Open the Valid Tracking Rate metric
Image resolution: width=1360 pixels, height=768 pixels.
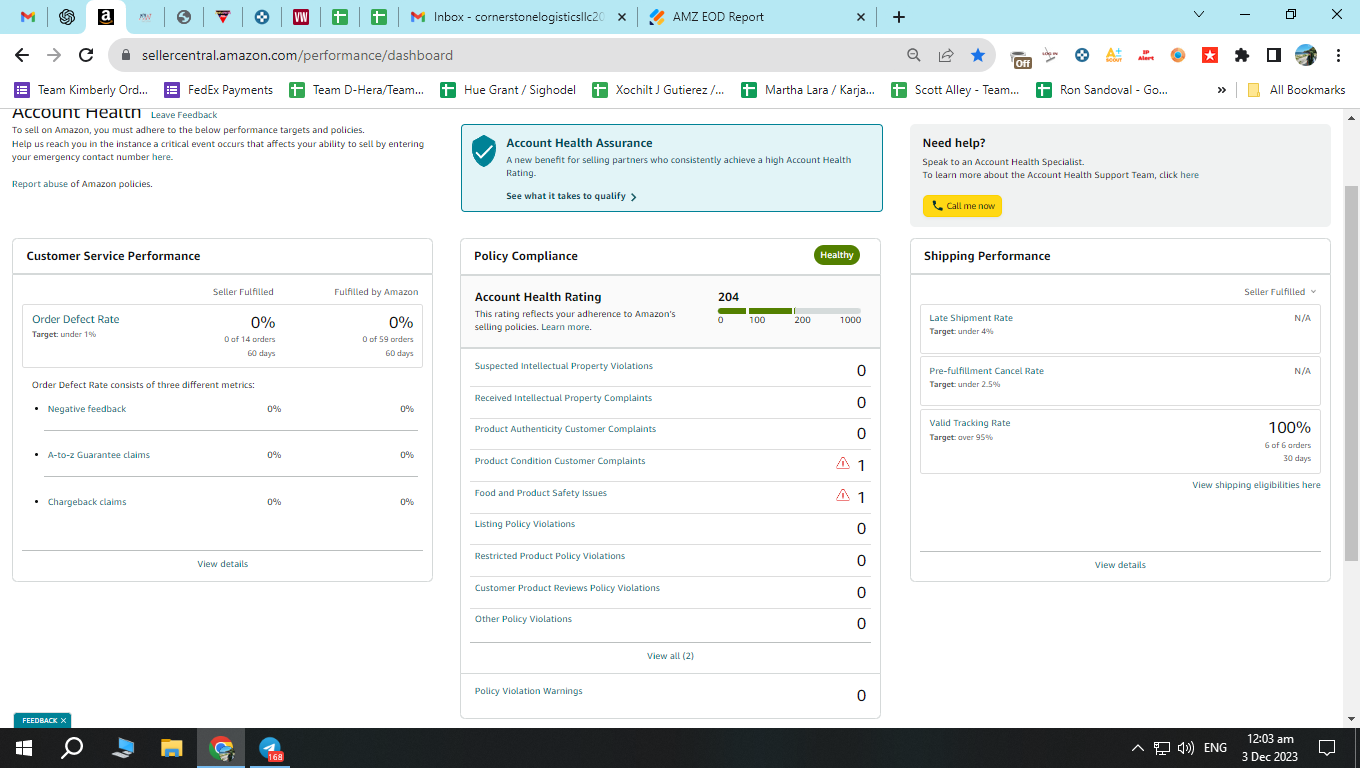tap(970, 423)
